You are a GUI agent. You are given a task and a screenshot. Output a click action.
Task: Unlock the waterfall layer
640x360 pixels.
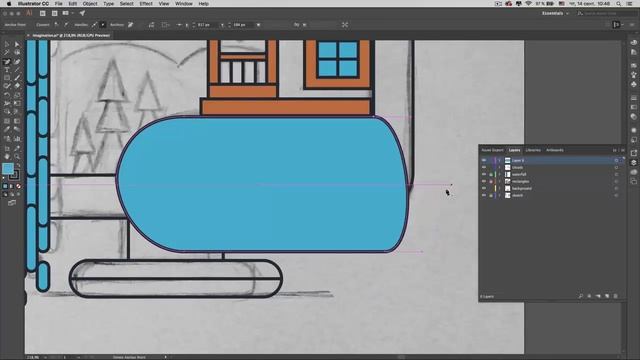pos(491,174)
